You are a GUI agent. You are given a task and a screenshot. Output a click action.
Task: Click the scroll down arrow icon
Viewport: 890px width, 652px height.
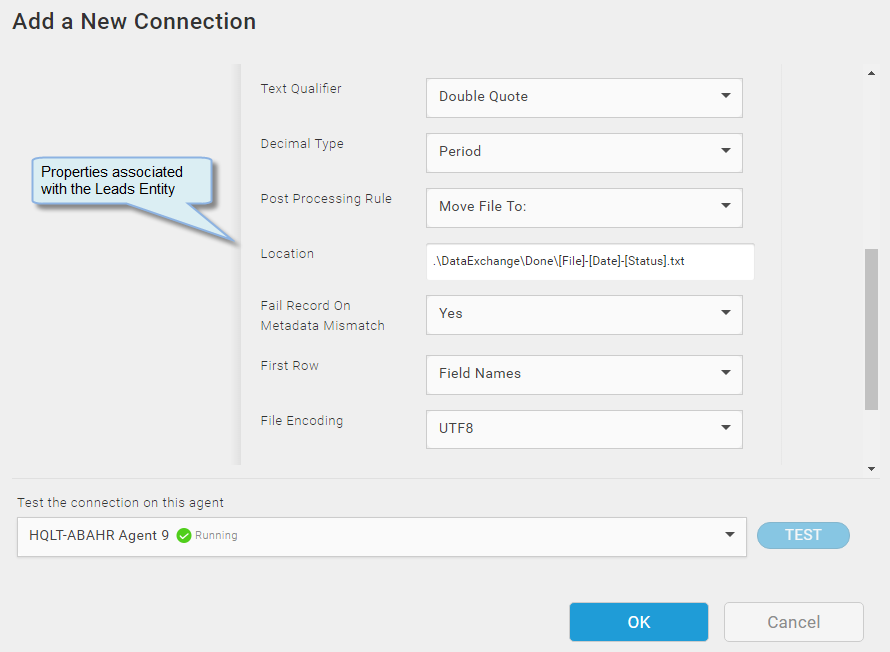(x=871, y=469)
